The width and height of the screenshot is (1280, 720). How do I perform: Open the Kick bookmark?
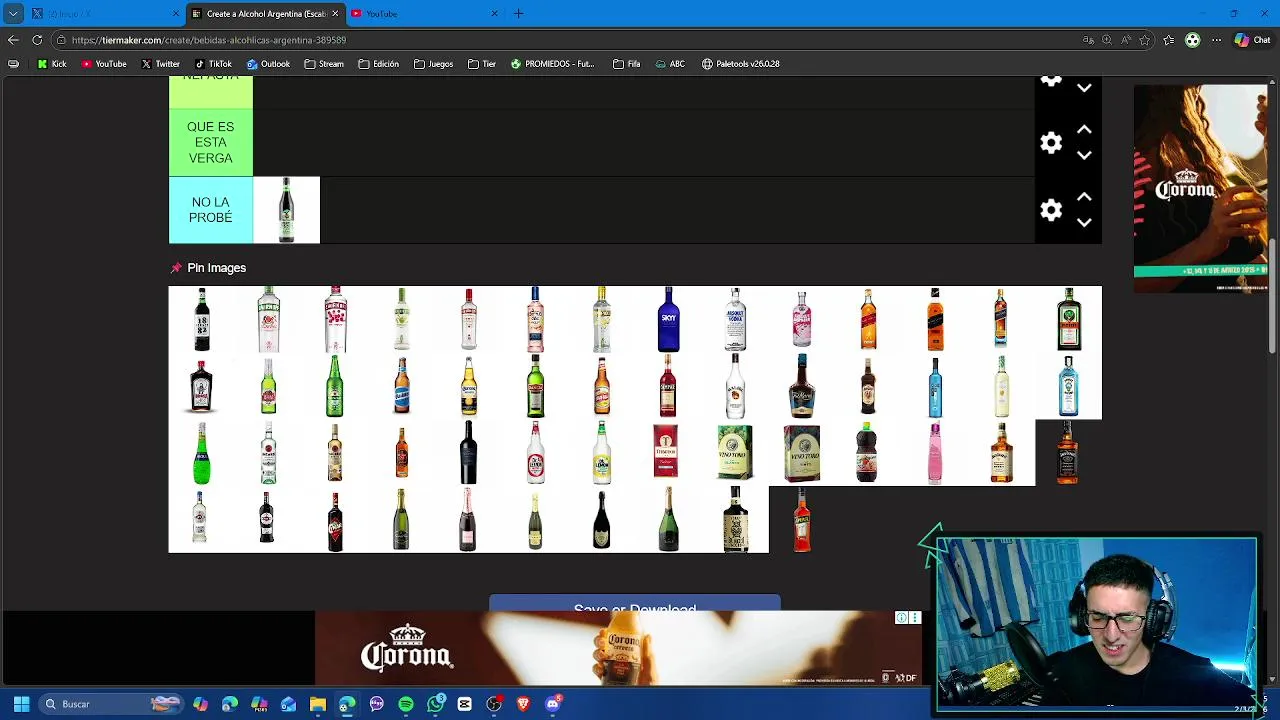[52, 64]
